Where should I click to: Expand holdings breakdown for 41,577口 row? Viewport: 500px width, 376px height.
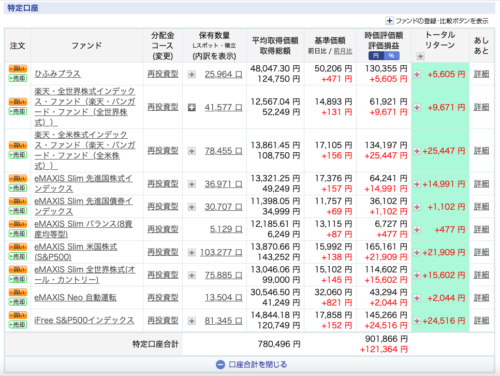click(x=192, y=107)
